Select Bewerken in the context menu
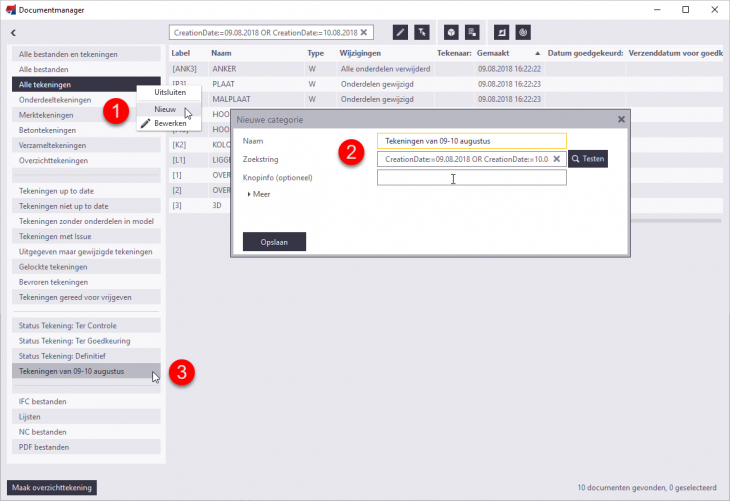Image resolution: width=730 pixels, height=501 pixels. click(x=169, y=123)
